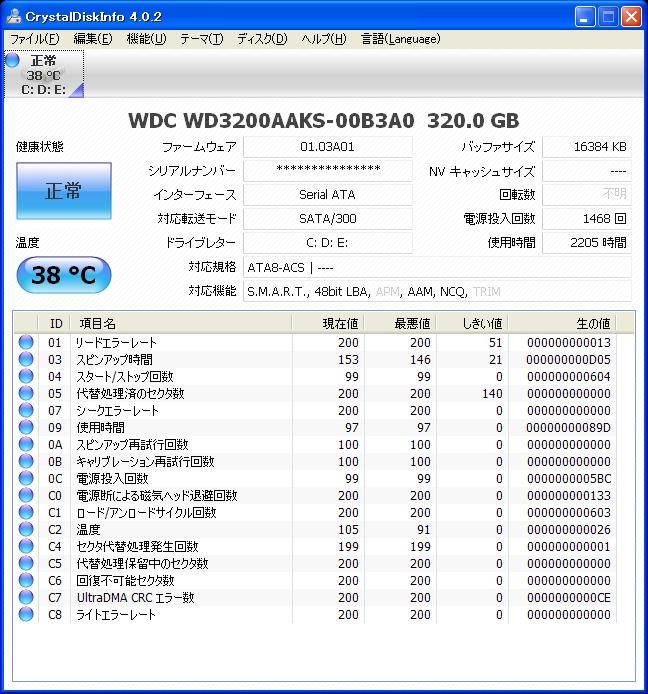Open the ヘルプ(H) menu

pos(324,39)
